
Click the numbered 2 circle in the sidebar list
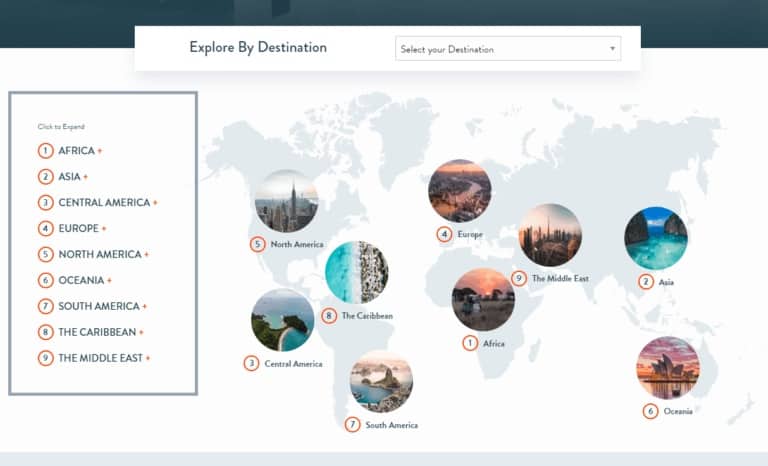point(46,177)
